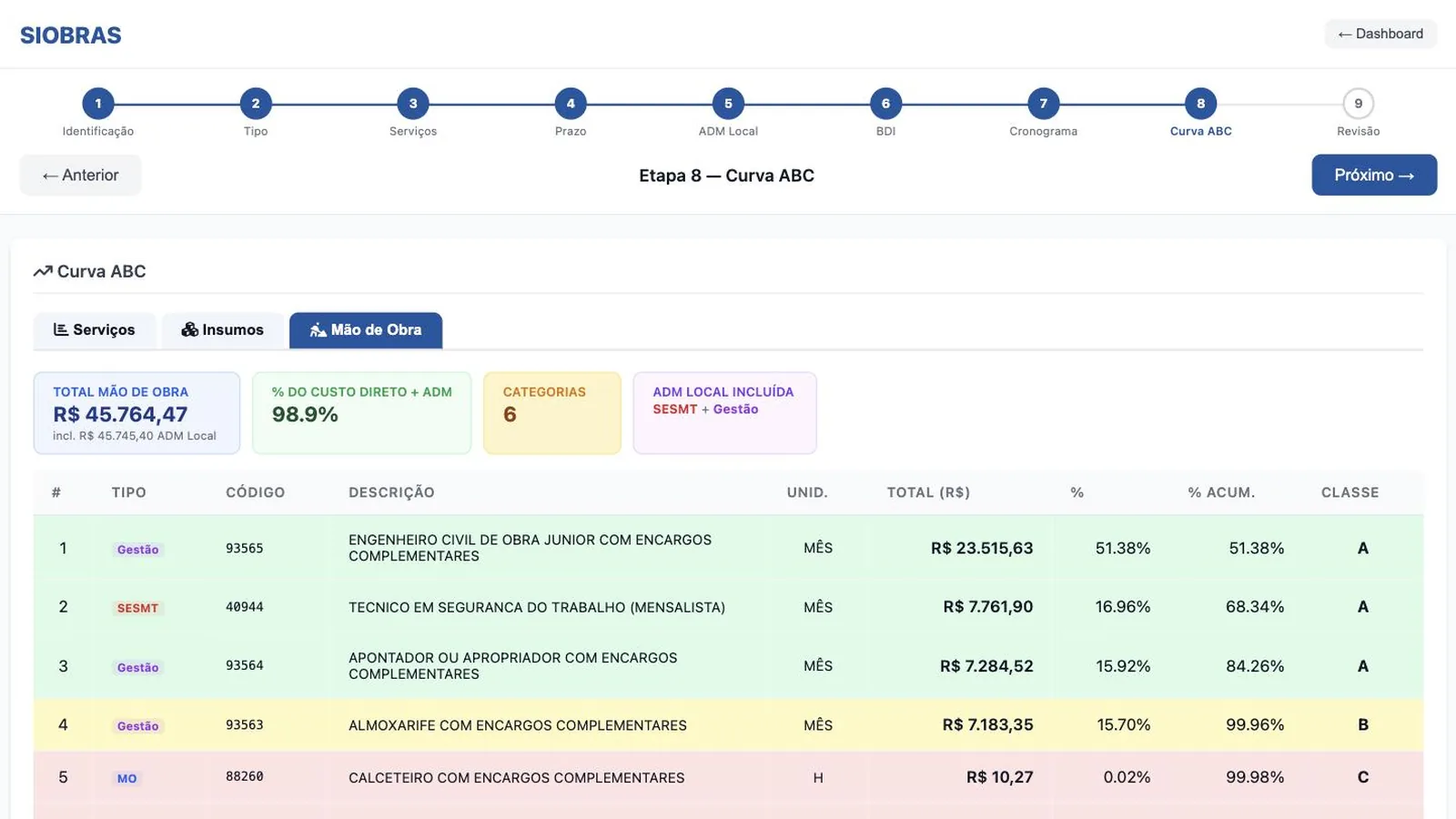Screen dimensions: 1456x819
Task: Select the Mão de Obra tab
Action: point(366,329)
